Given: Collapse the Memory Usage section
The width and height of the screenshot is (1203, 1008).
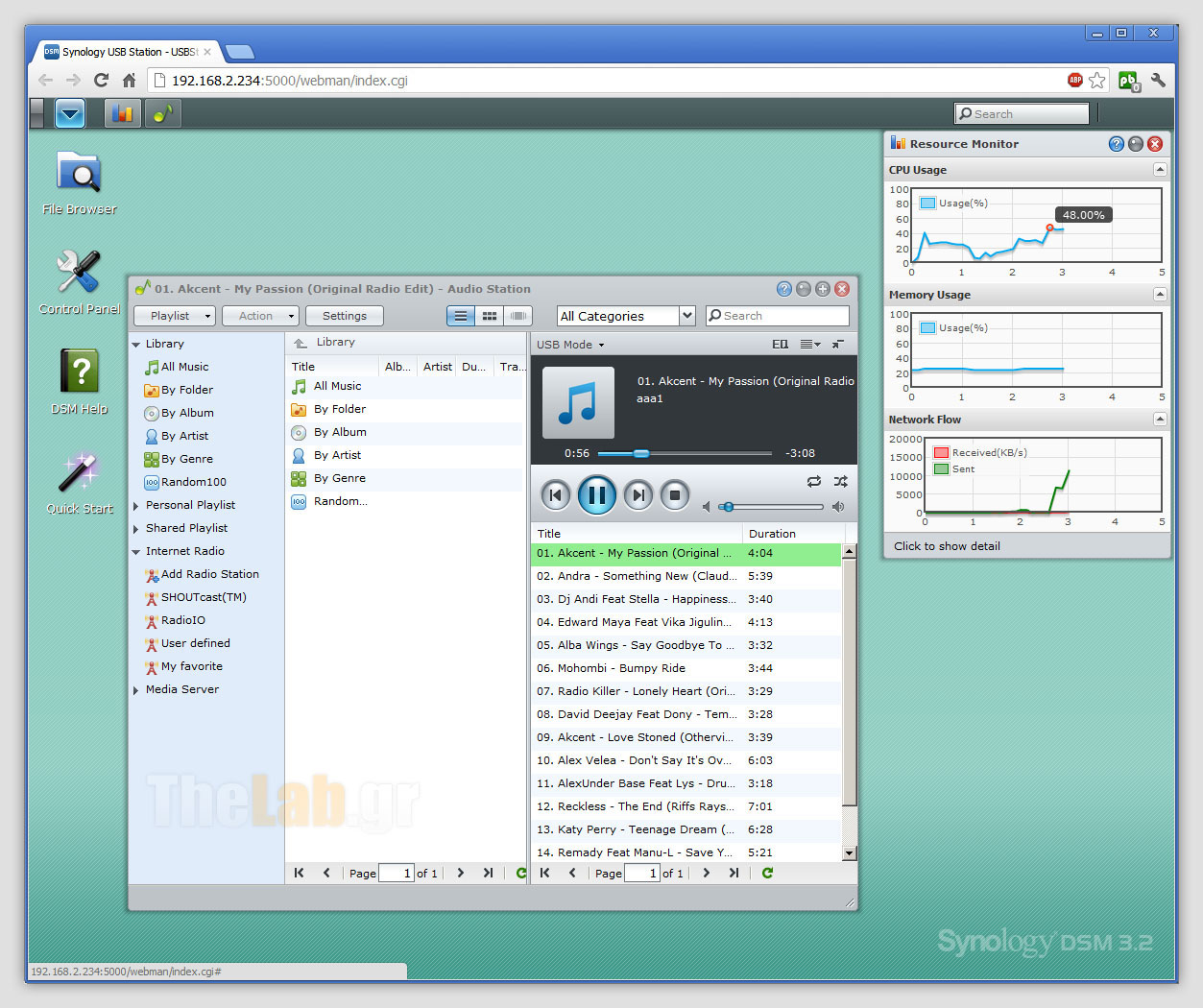Looking at the screenshot, I should coord(1160,295).
